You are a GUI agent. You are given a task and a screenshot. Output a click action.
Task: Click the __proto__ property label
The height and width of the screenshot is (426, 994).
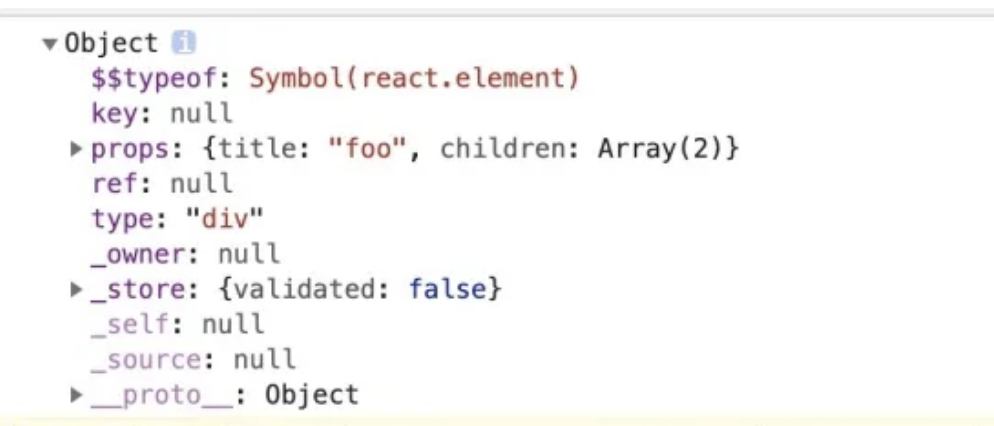point(163,395)
